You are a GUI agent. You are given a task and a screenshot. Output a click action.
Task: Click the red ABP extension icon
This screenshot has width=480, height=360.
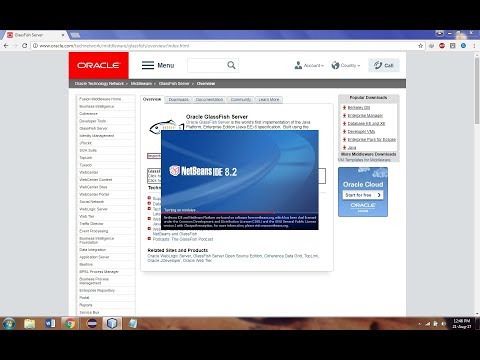pos(442,46)
